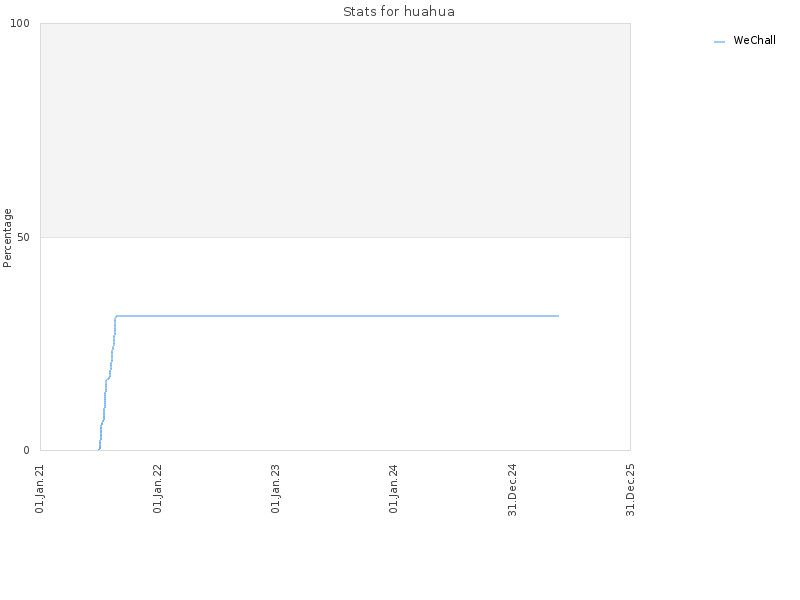Click the WeChall legend color swatch

pyautogui.click(x=719, y=42)
